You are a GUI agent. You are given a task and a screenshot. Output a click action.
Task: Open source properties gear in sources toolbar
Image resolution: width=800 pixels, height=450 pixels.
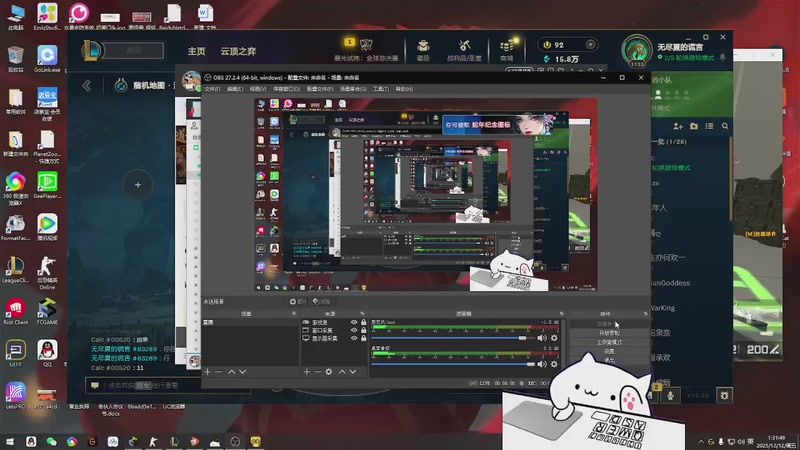329,372
